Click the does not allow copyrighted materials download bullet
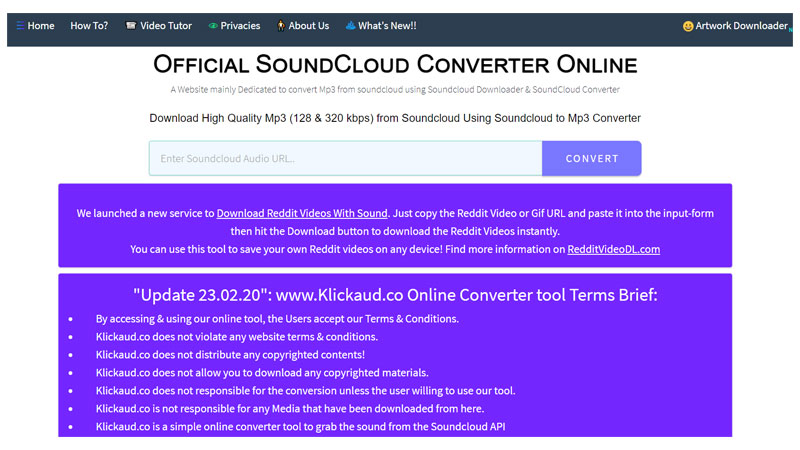The image size is (800, 450). (x=262, y=372)
